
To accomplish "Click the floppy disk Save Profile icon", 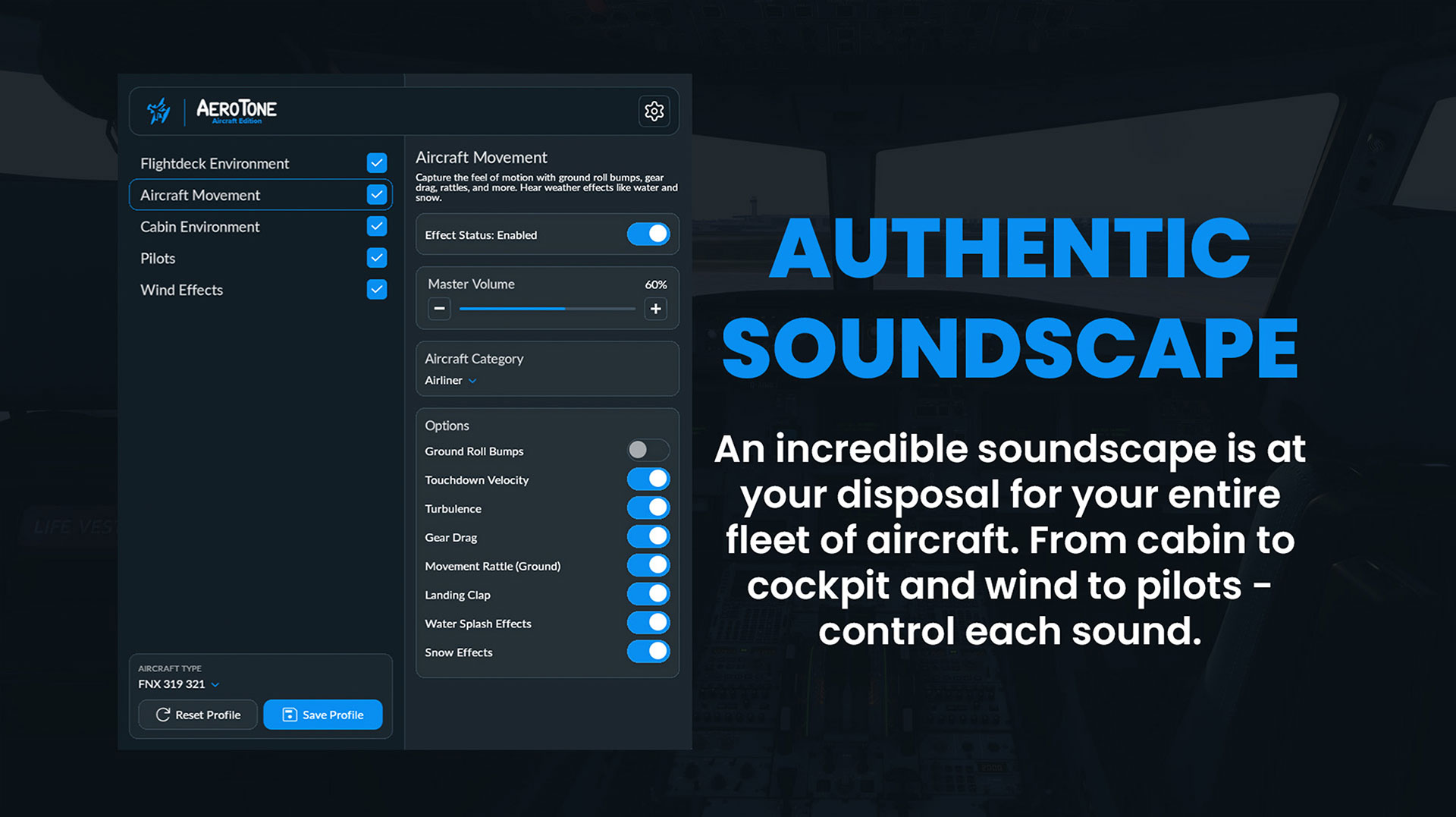I will [x=290, y=715].
